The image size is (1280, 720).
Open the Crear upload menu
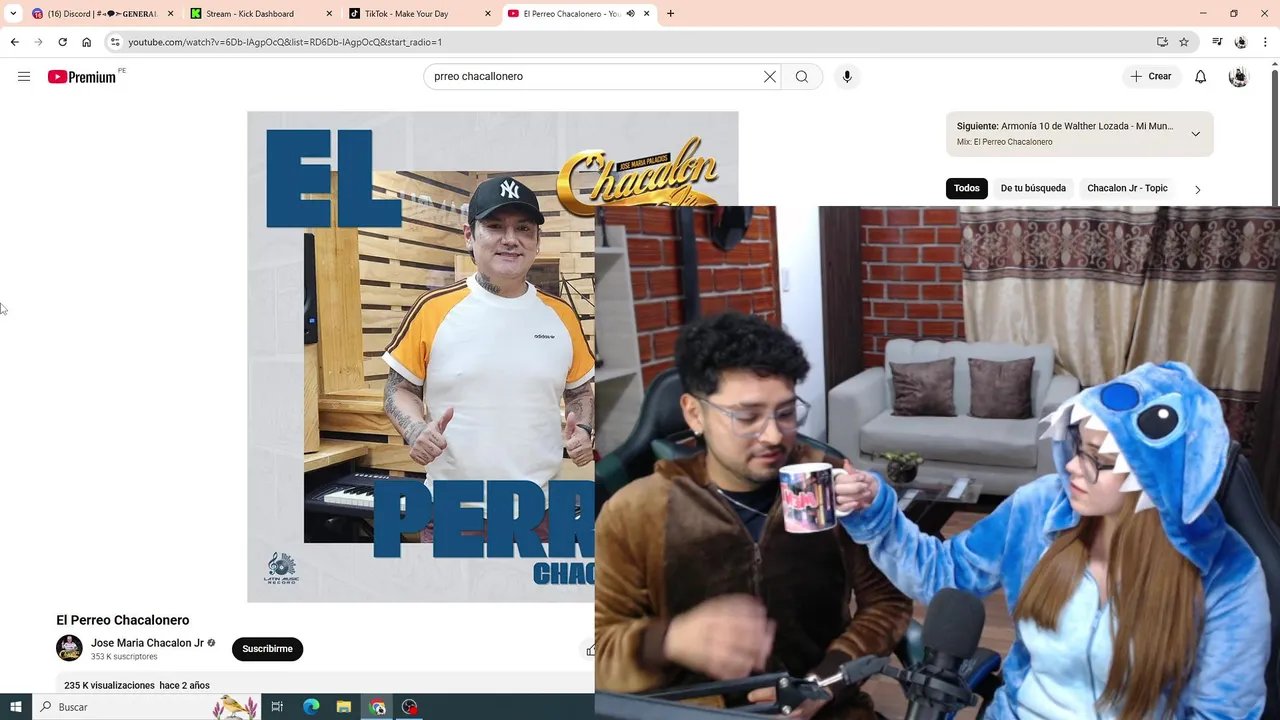[1150, 76]
